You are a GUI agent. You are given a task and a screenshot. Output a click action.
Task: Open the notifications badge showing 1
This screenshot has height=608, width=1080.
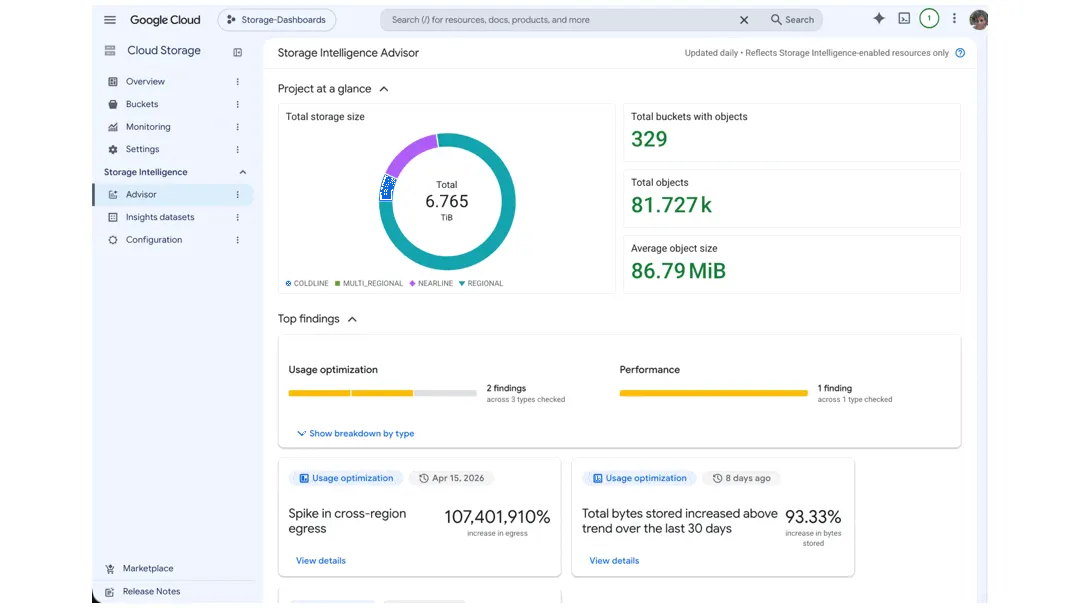[929, 19]
